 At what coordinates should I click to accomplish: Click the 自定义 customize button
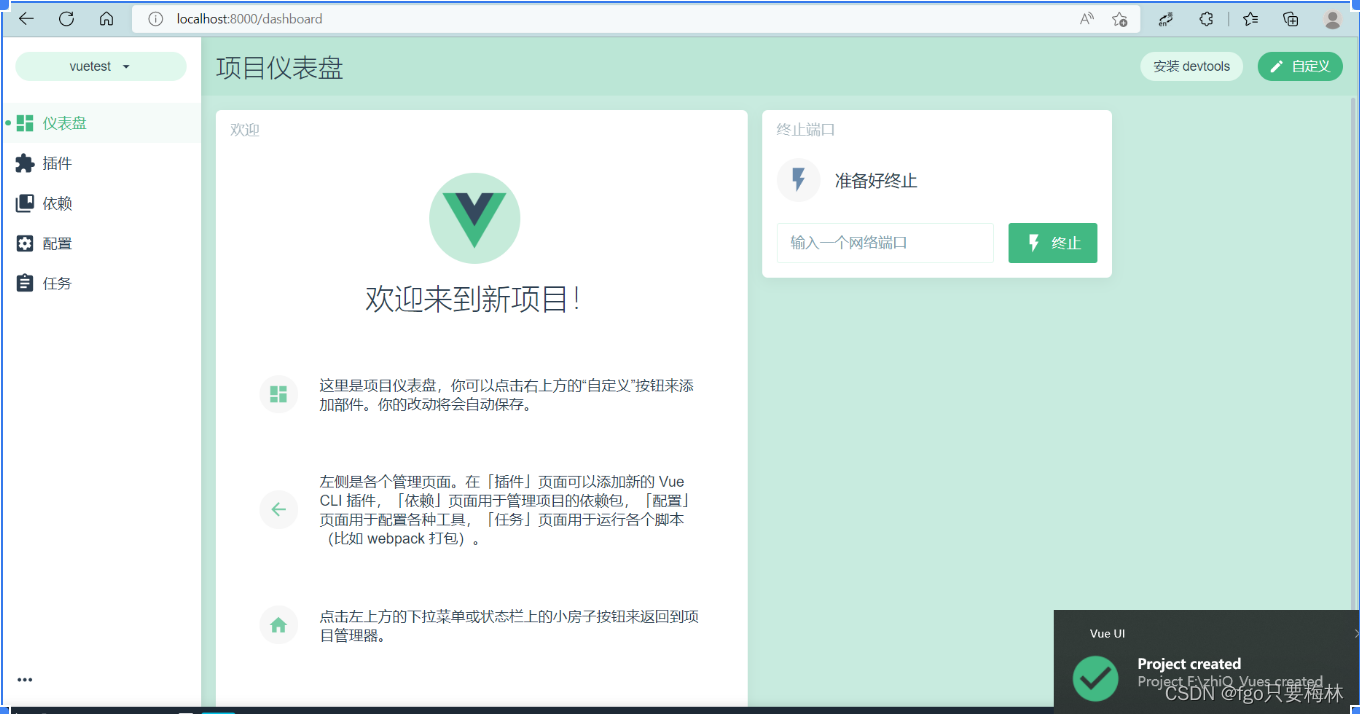pyautogui.click(x=1300, y=66)
